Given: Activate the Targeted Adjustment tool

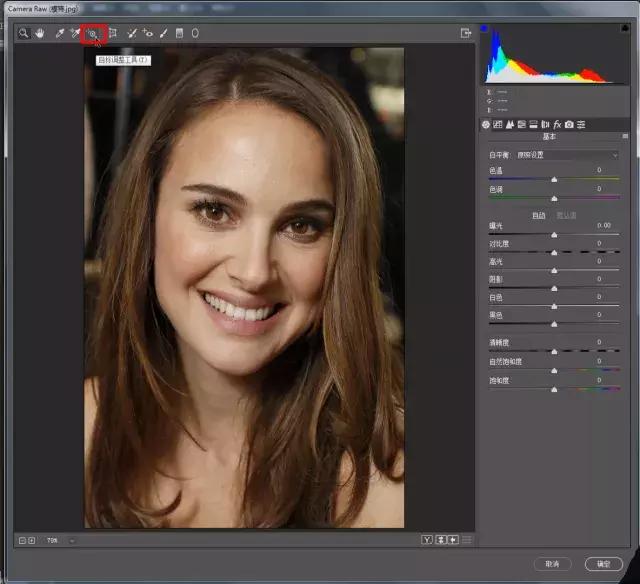Looking at the screenshot, I should point(93,33).
